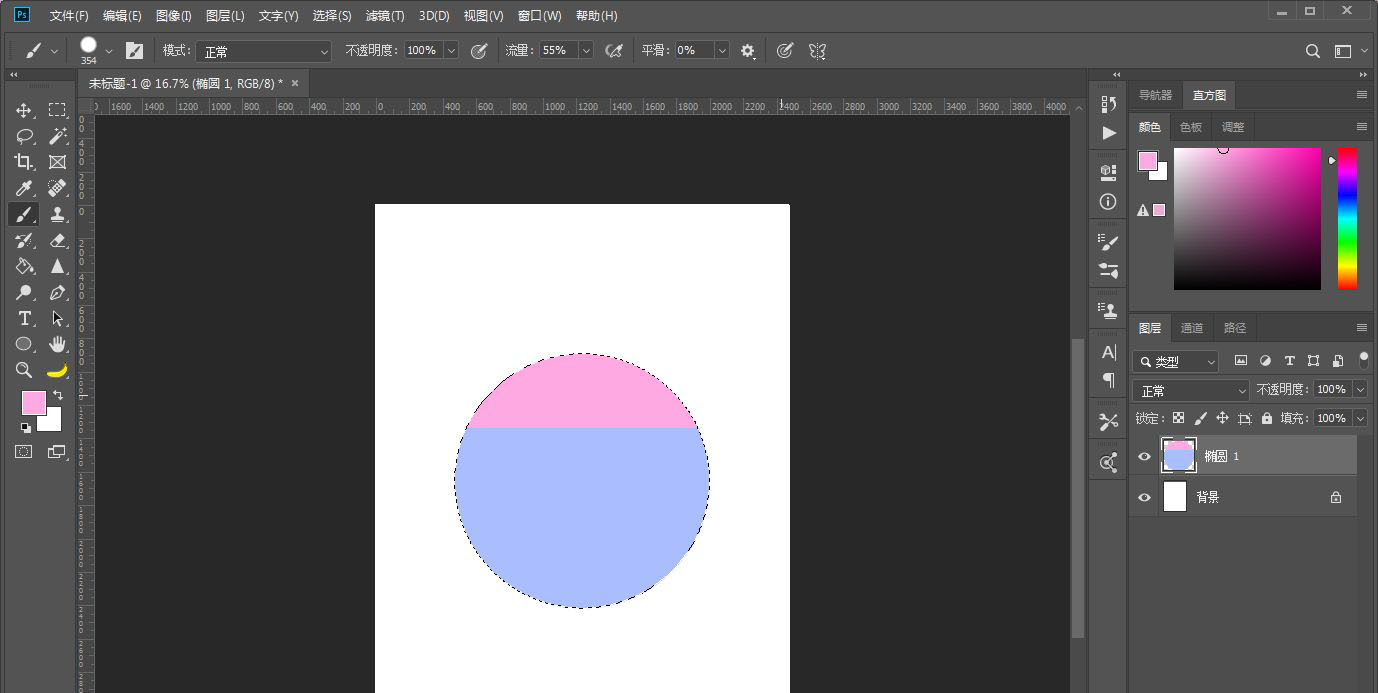Open the 平滑 smoothing dropdown arrow
This screenshot has height=693, width=1378.
click(722, 50)
